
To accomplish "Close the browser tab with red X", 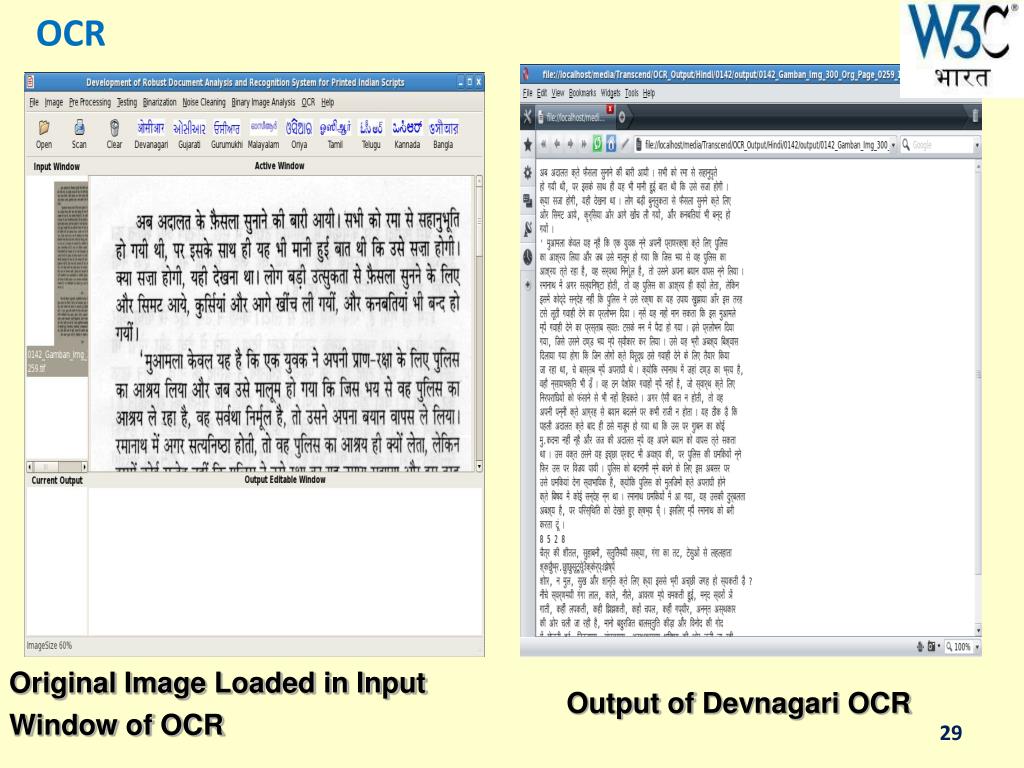I will click(x=610, y=108).
